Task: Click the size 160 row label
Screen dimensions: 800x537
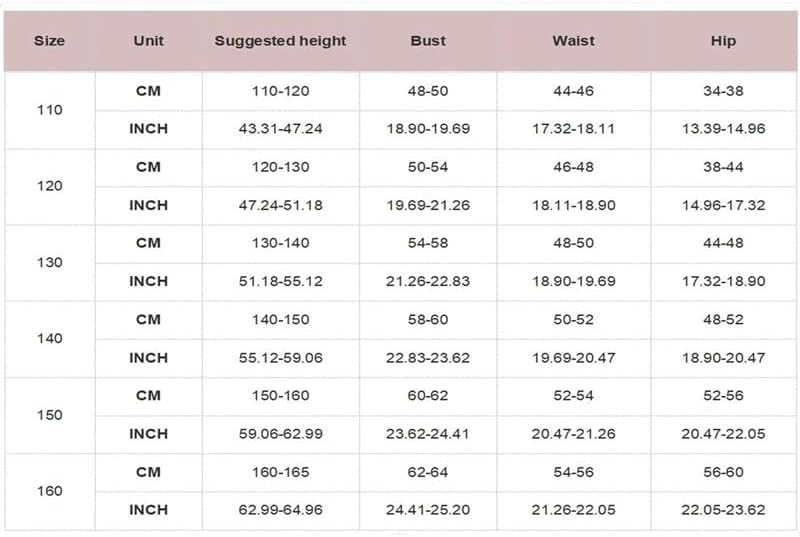Action: point(49,491)
